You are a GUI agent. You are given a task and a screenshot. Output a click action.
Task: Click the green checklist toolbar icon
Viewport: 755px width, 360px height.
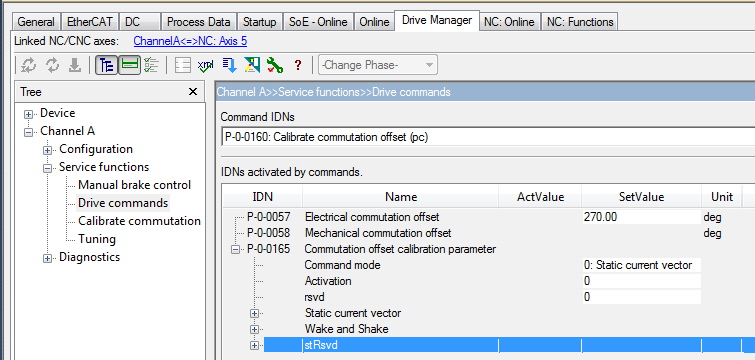(151, 65)
